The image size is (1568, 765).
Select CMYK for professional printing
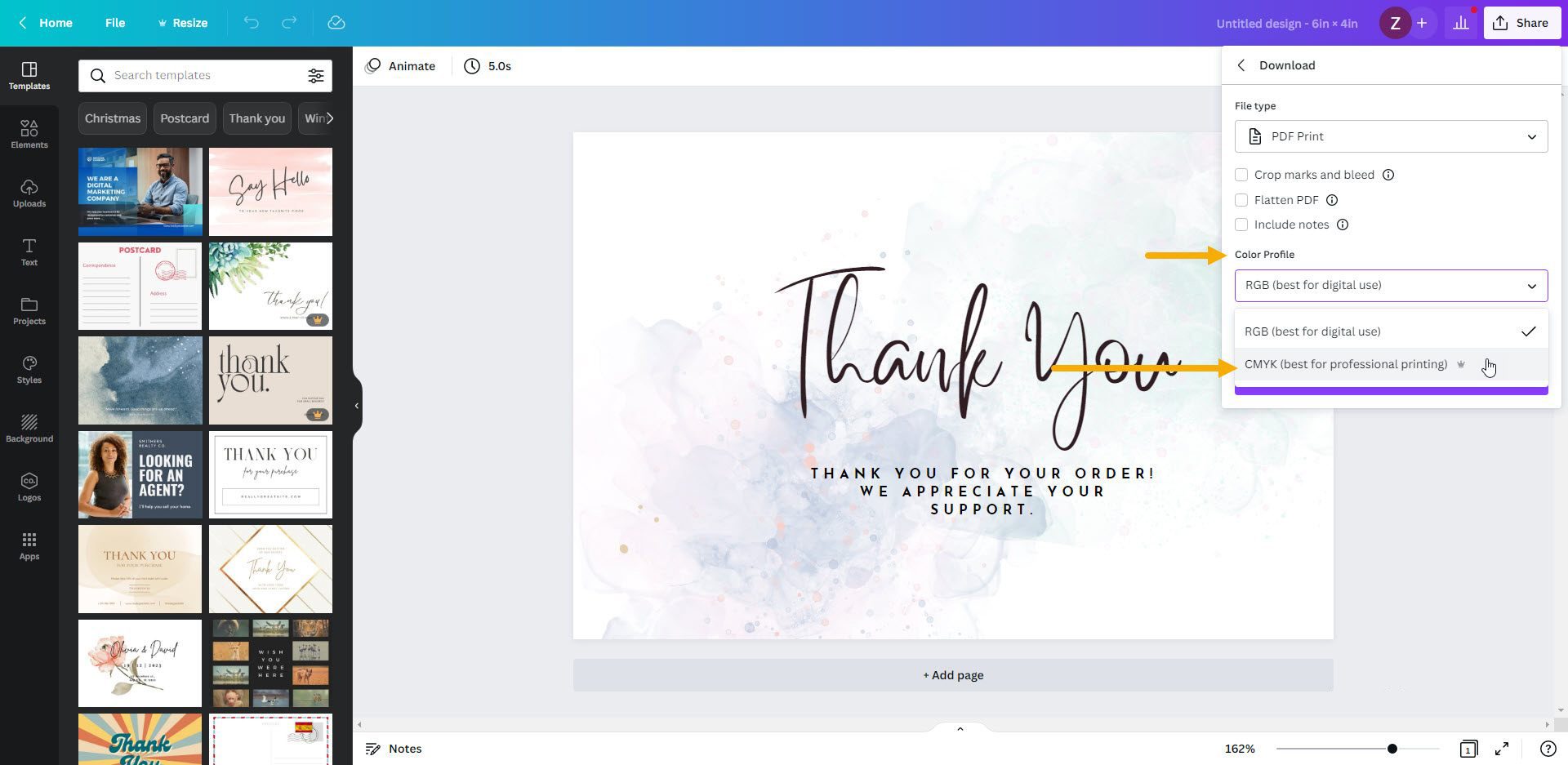[x=1346, y=364]
